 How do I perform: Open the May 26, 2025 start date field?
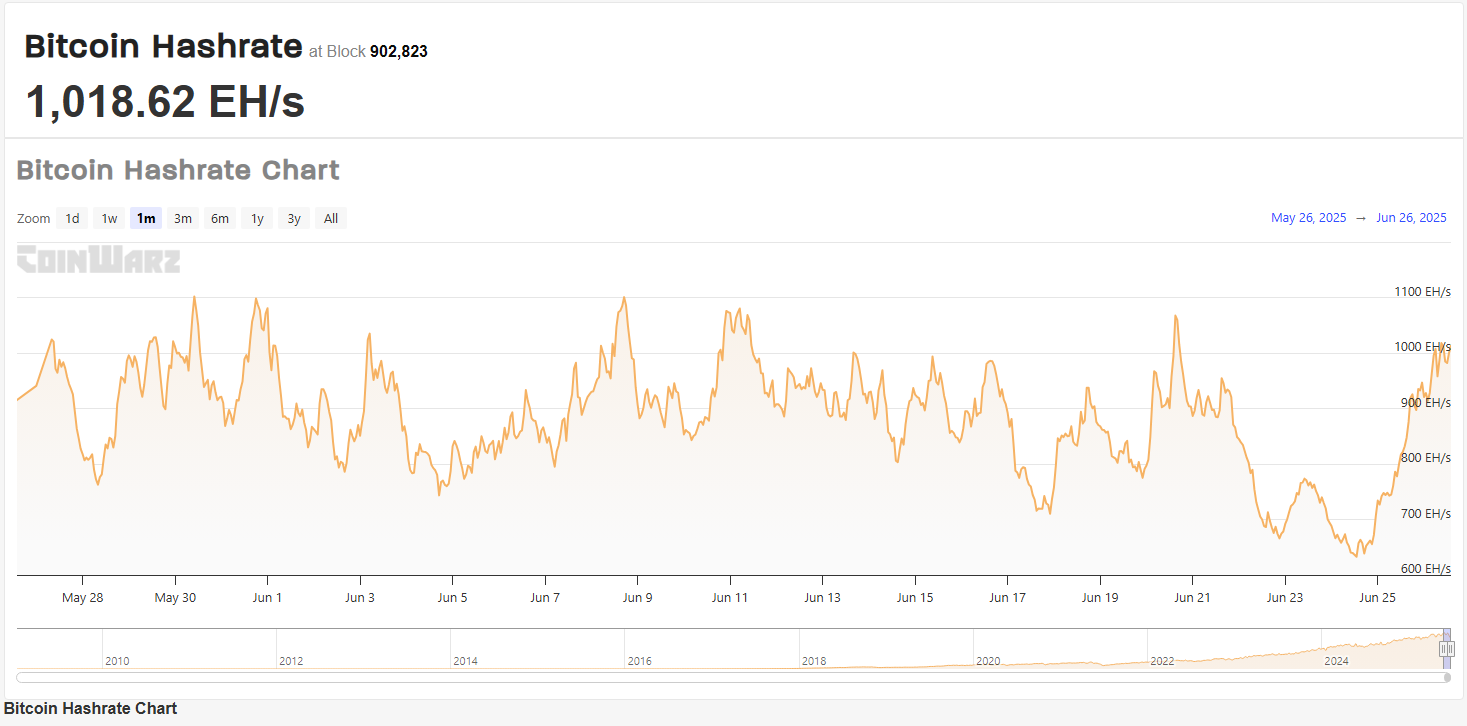(1308, 218)
